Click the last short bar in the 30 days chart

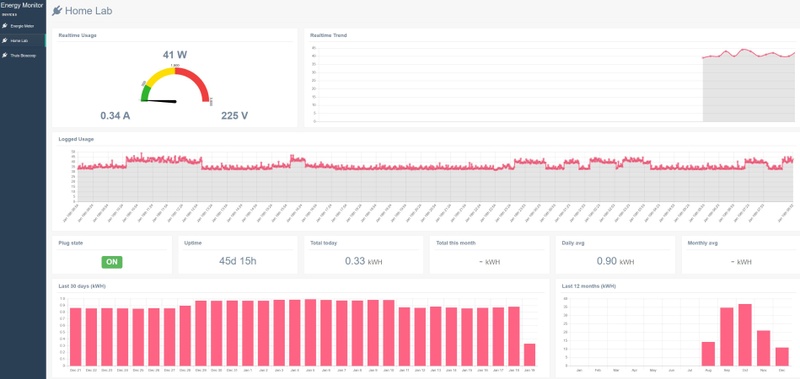pos(530,355)
